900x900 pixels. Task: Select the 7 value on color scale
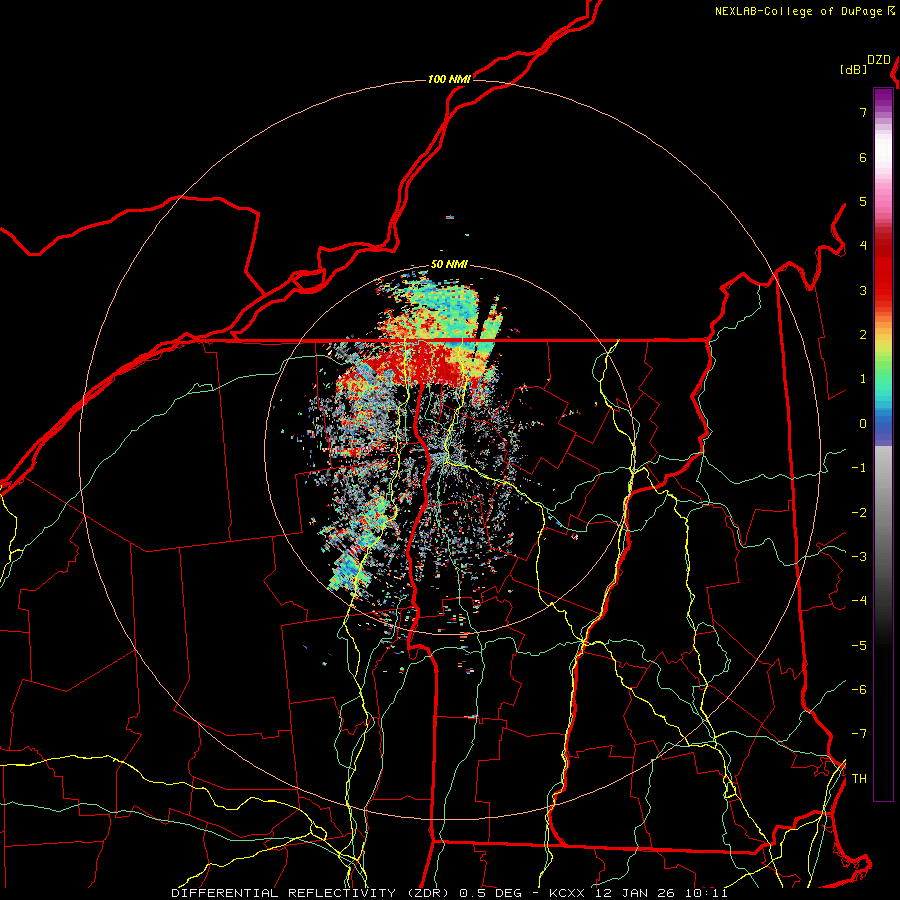(863, 112)
